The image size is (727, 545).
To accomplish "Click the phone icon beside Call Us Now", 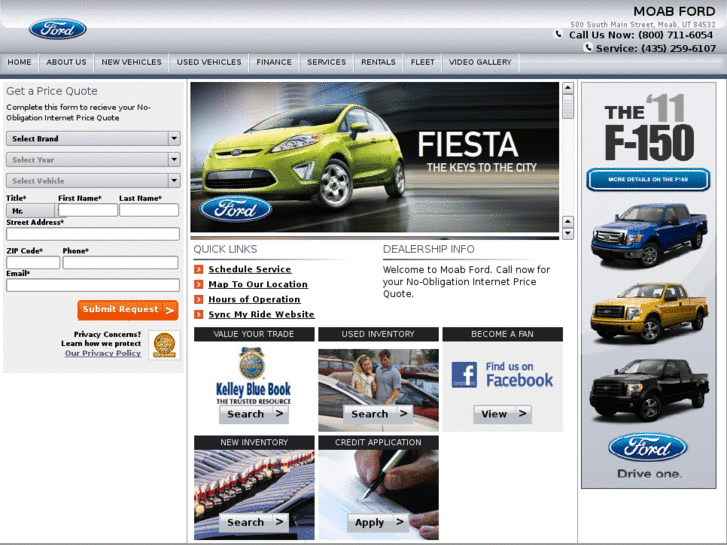I will coord(559,34).
